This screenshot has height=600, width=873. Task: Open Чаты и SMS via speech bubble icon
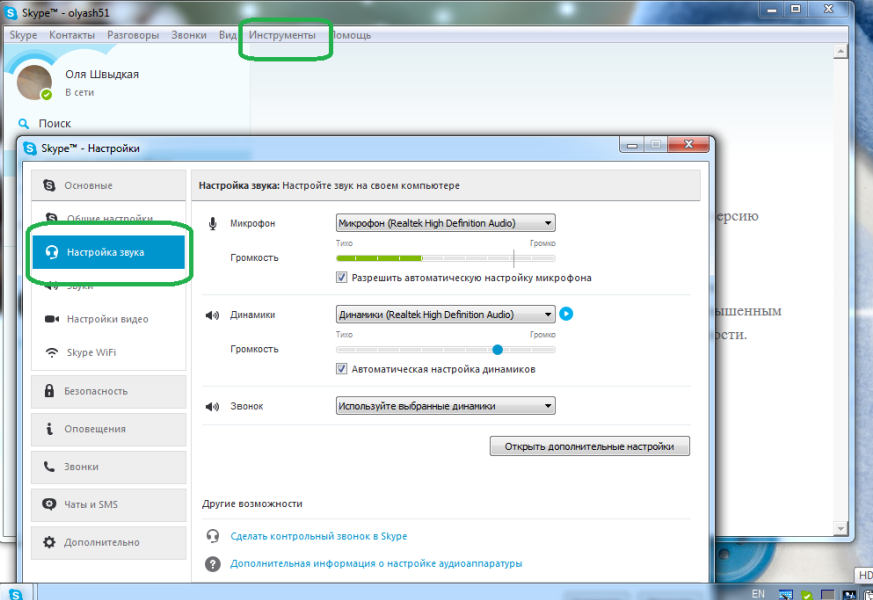(50, 505)
